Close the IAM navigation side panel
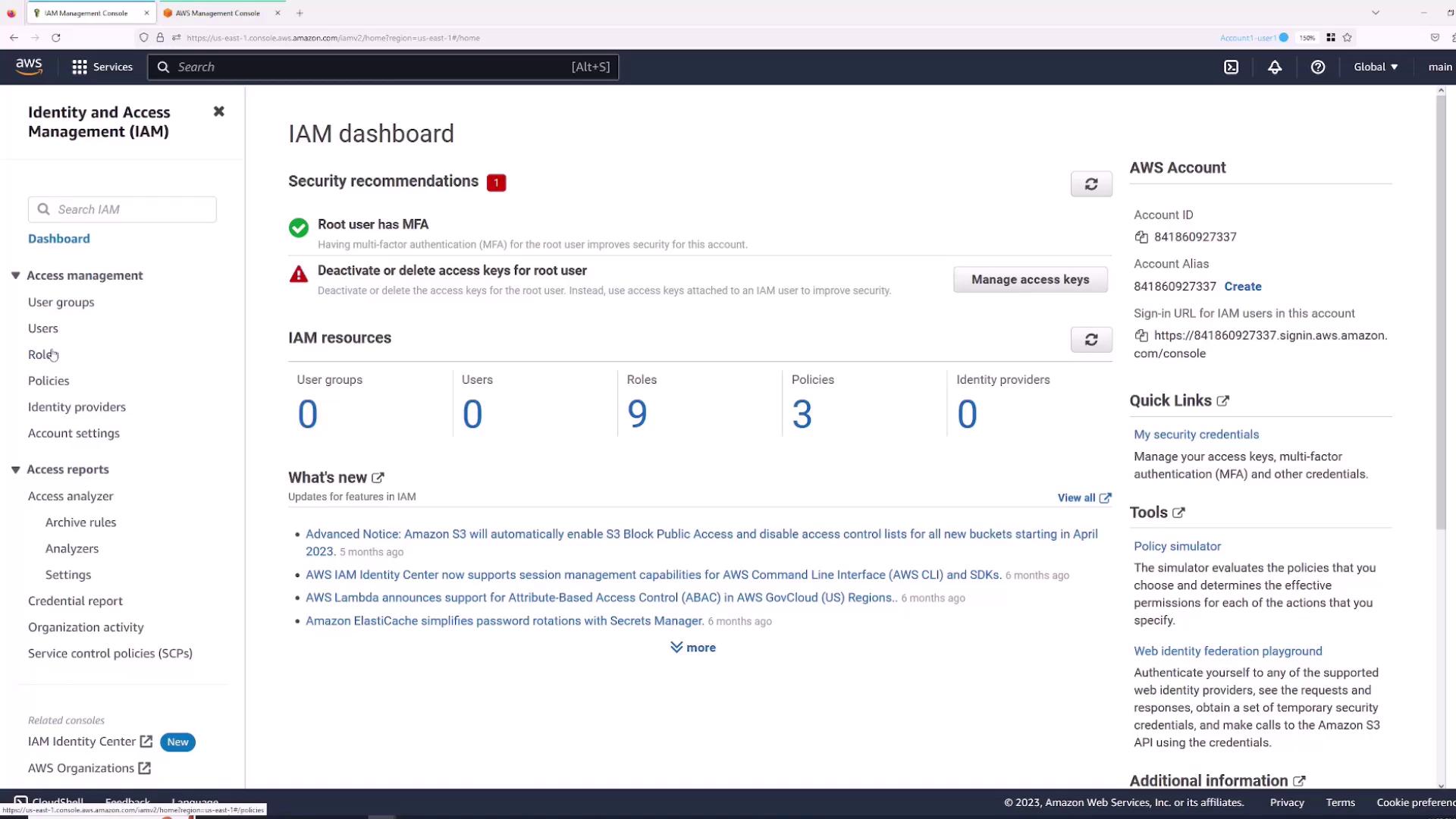The width and height of the screenshot is (1456, 819). point(218,111)
